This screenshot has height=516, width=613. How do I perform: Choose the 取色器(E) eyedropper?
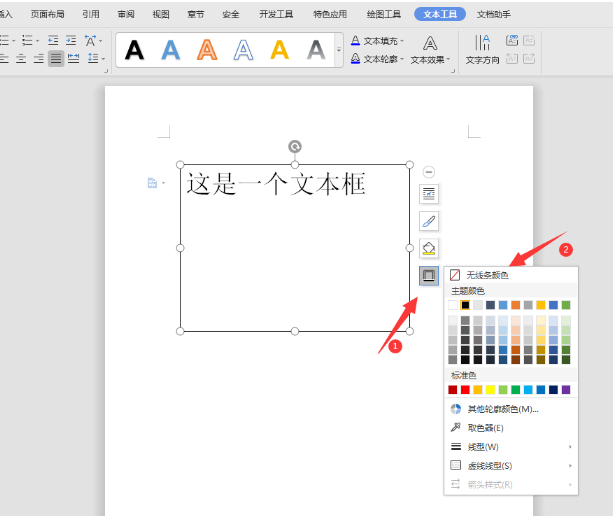point(511,428)
